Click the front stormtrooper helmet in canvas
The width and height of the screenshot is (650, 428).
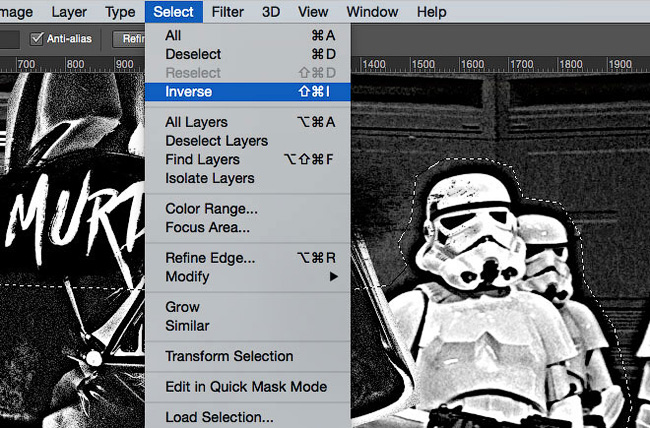click(x=470, y=233)
